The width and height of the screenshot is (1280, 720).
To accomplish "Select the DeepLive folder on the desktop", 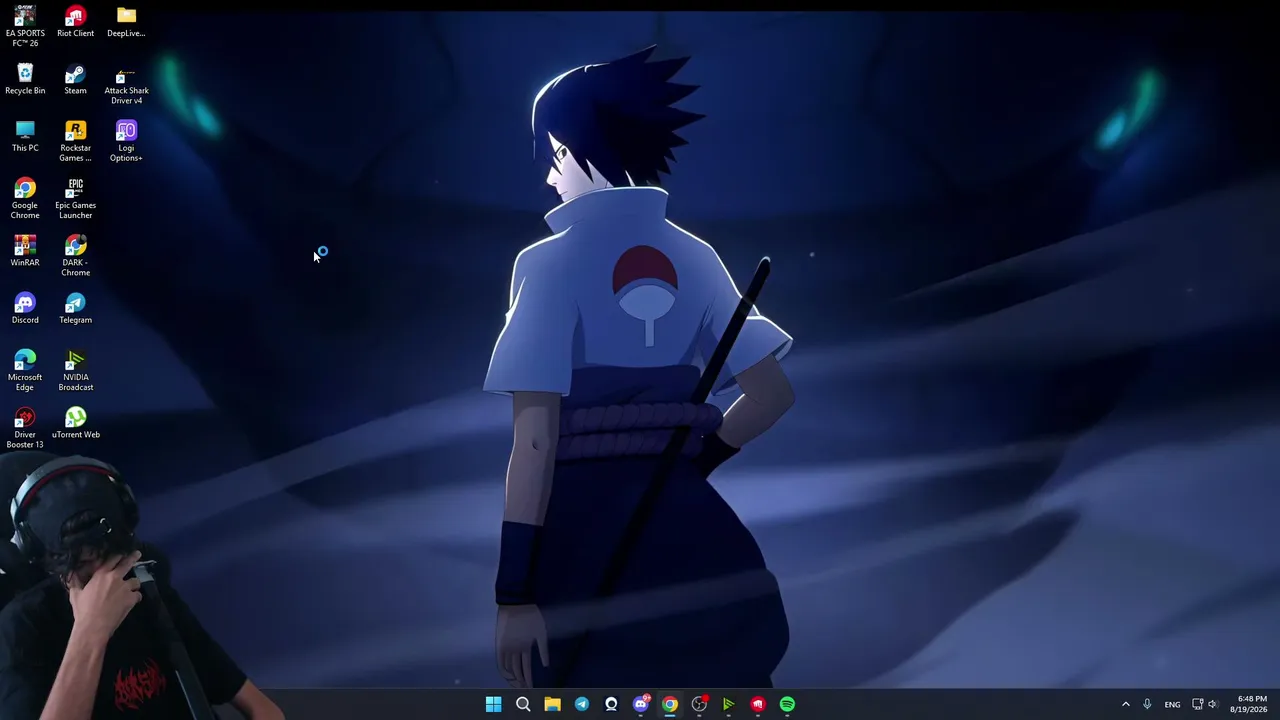I will point(126,22).
